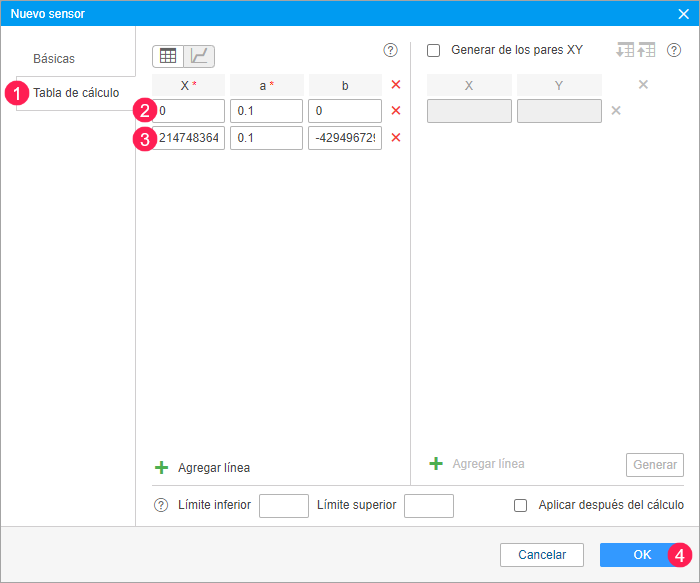Viewport: 700px width, 583px height.
Task: Focus the X field containing 214748364
Action: coord(188,138)
